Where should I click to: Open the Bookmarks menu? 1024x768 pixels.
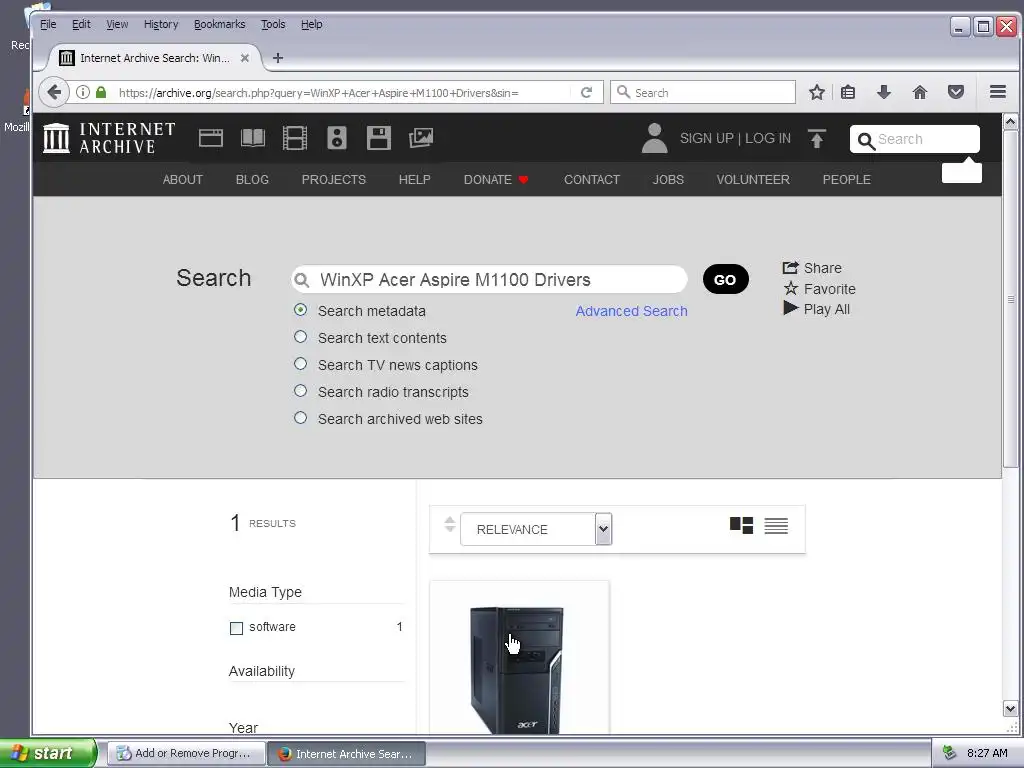click(219, 24)
